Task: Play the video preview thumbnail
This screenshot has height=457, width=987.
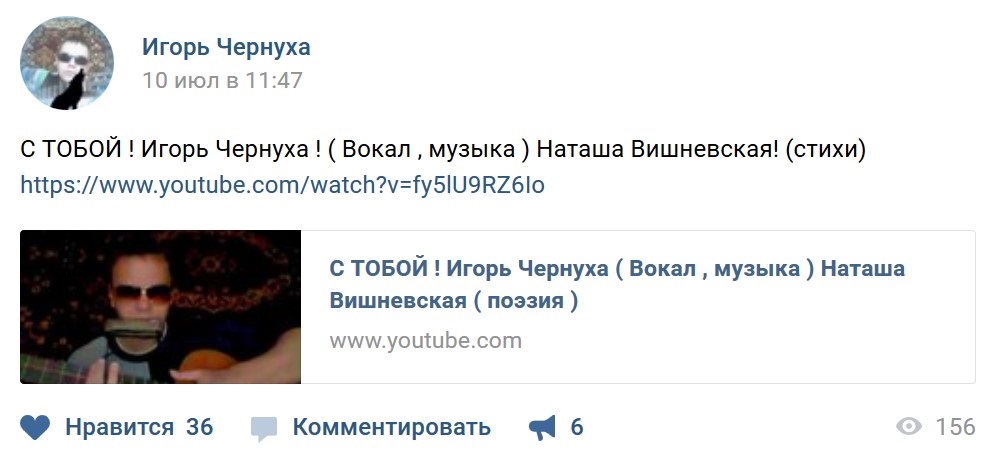Action: pos(161,307)
